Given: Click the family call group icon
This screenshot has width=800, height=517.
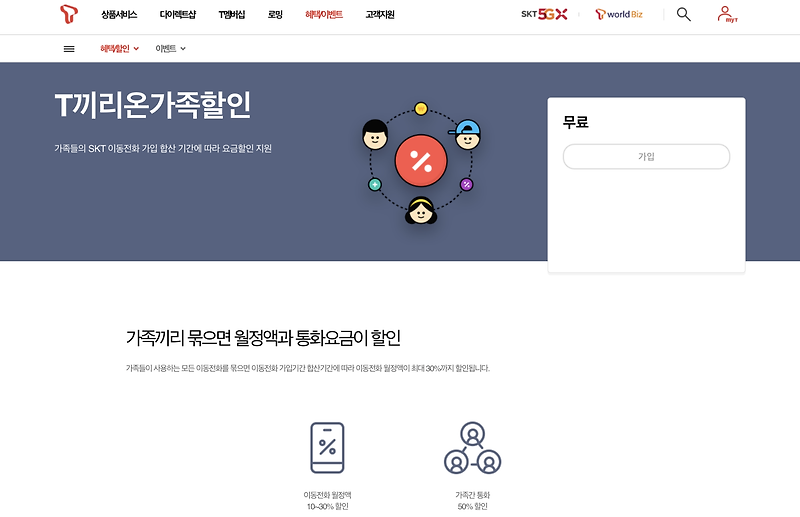Looking at the screenshot, I should tap(472, 448).
